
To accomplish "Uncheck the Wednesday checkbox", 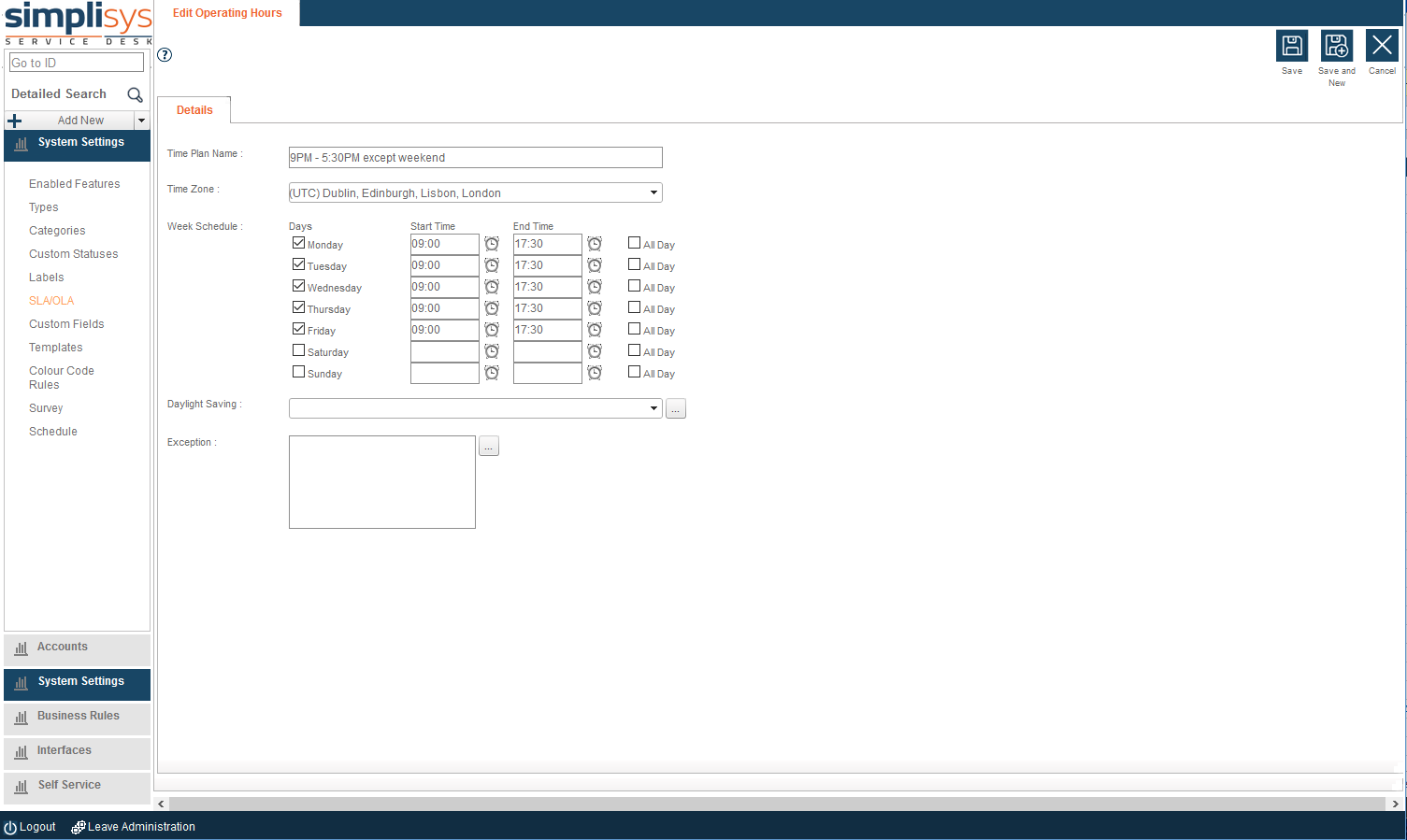I will coord(298,286).
